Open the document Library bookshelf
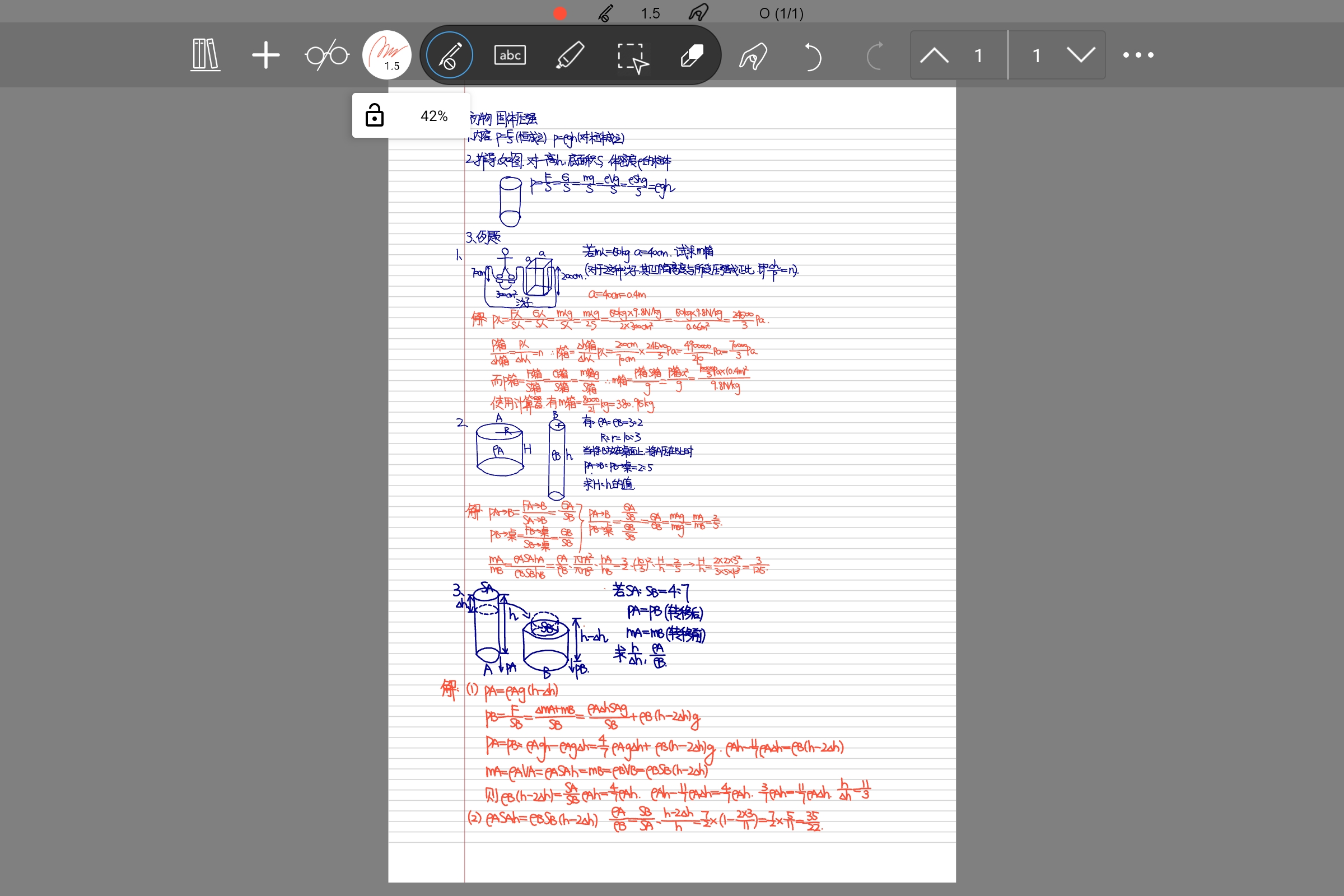Viewport: 1344px width, 896px height. point(204,54)
